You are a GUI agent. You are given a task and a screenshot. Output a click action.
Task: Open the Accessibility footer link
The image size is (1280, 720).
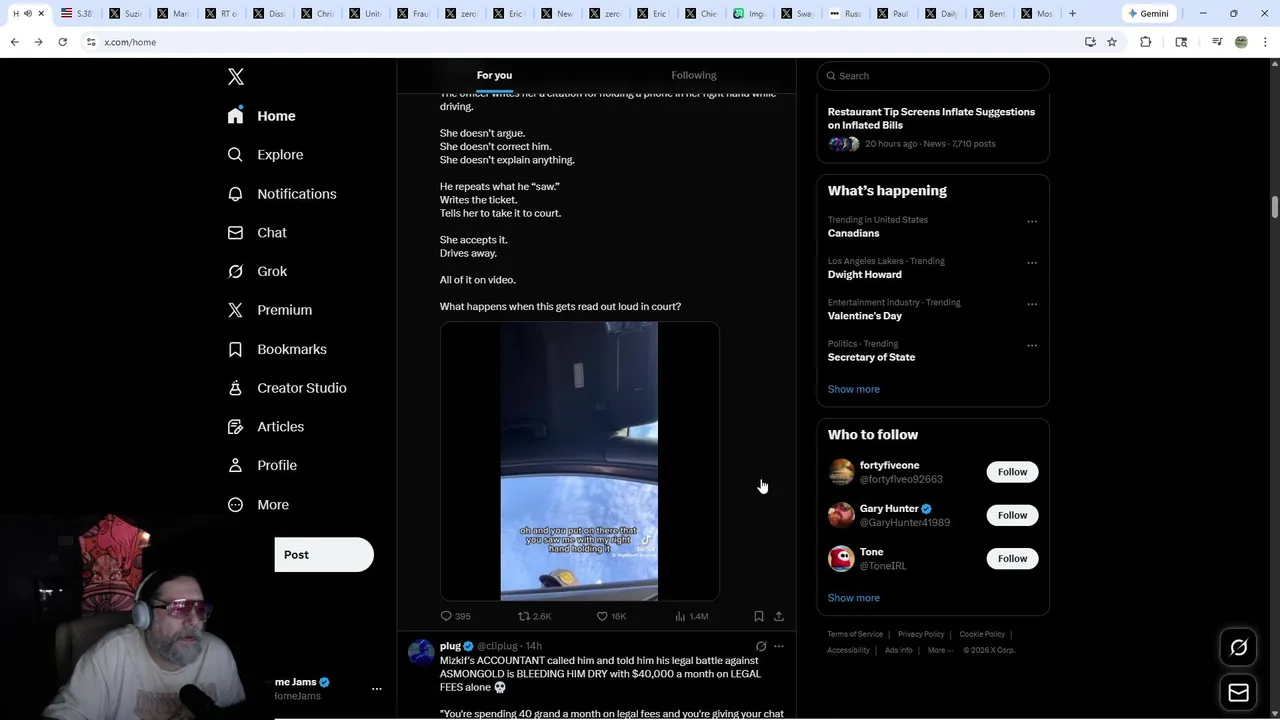click(848, 650)
